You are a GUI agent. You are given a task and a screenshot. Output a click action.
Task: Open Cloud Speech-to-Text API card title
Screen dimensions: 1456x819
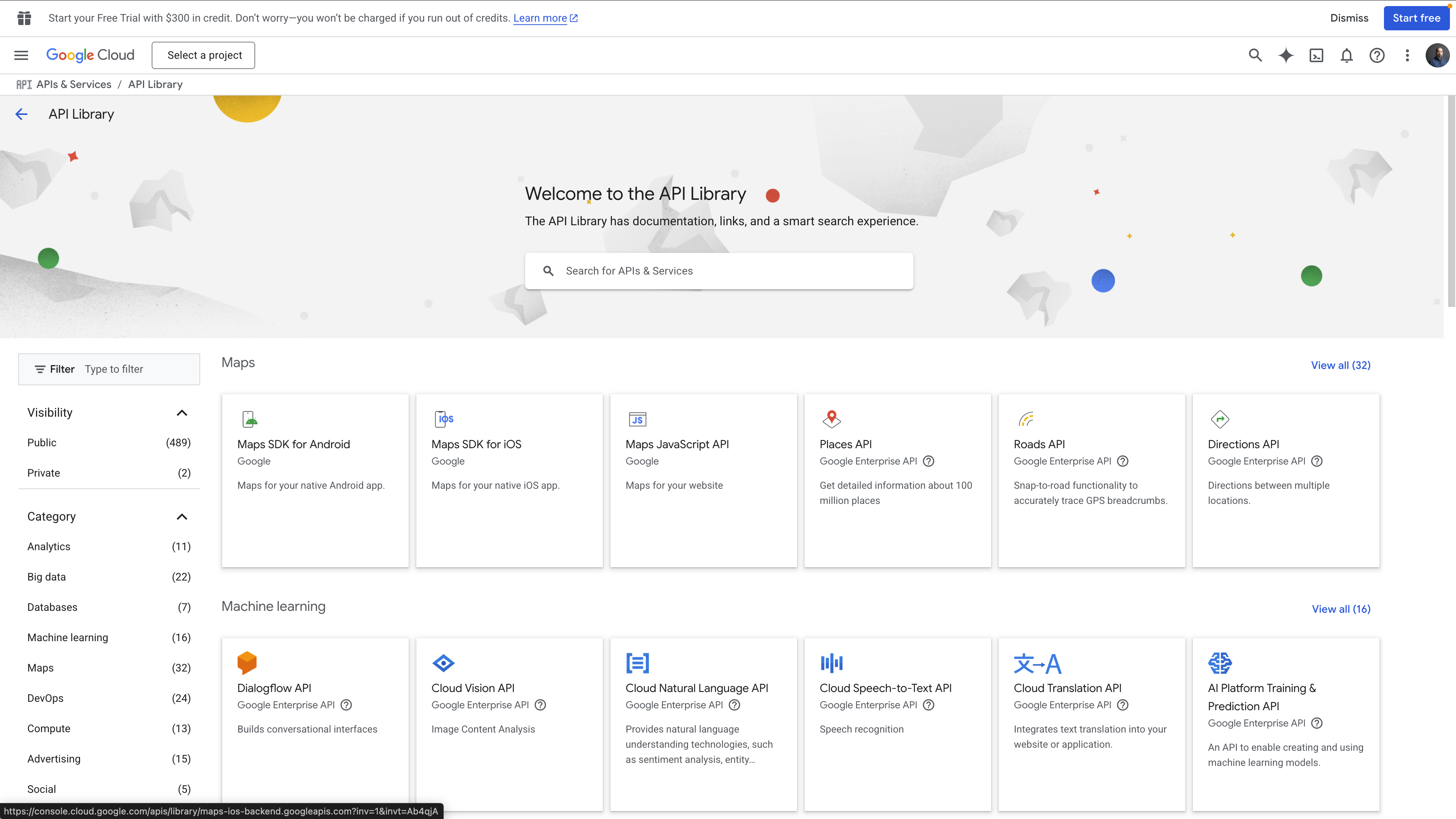885,689
